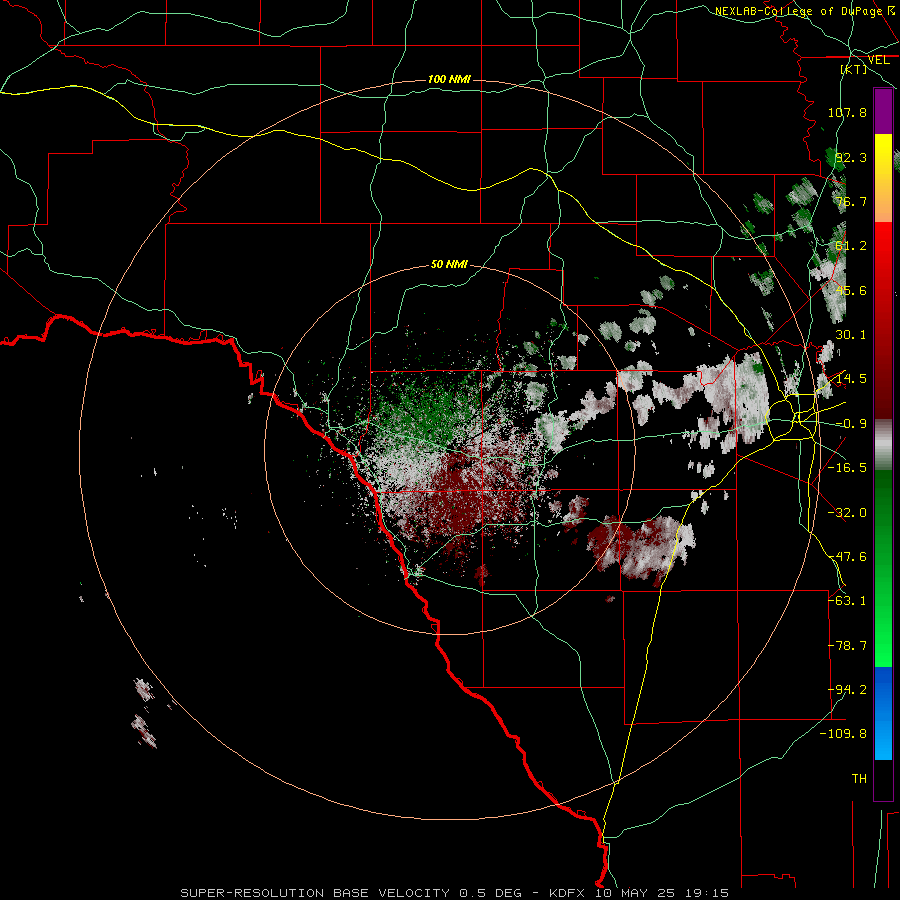Image resolution: width=900 pixels, height=900 pixels.
Task: Select the 30.1 velocity legend value
Action: (851, 335)
